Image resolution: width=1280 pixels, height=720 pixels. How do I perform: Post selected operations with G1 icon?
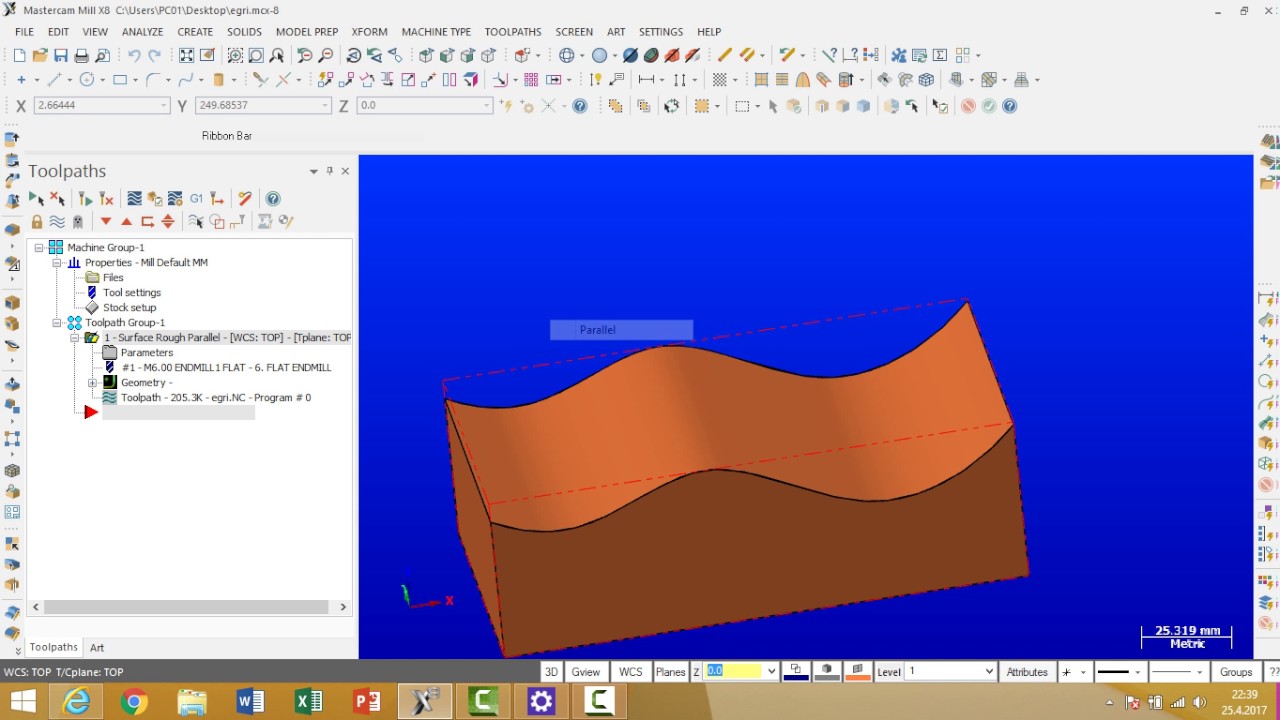click(196, 199)
